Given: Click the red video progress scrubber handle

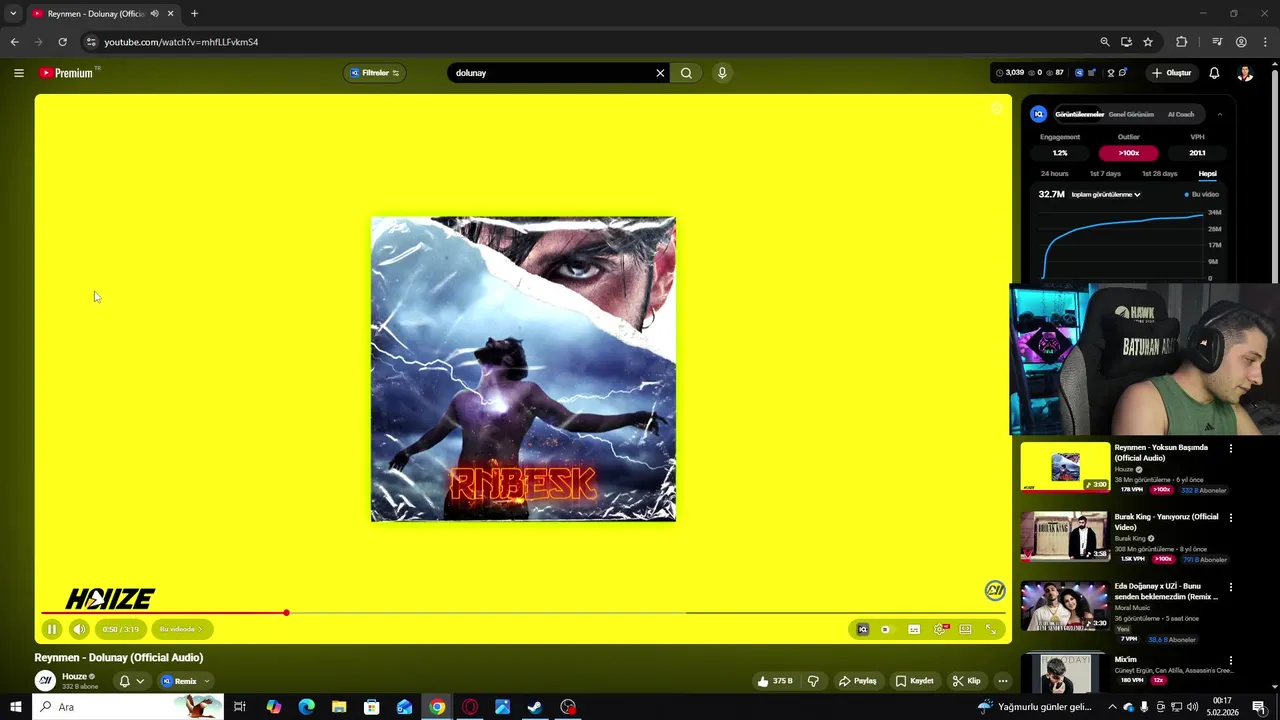Looking at the screenshot, I should (286, 612).
